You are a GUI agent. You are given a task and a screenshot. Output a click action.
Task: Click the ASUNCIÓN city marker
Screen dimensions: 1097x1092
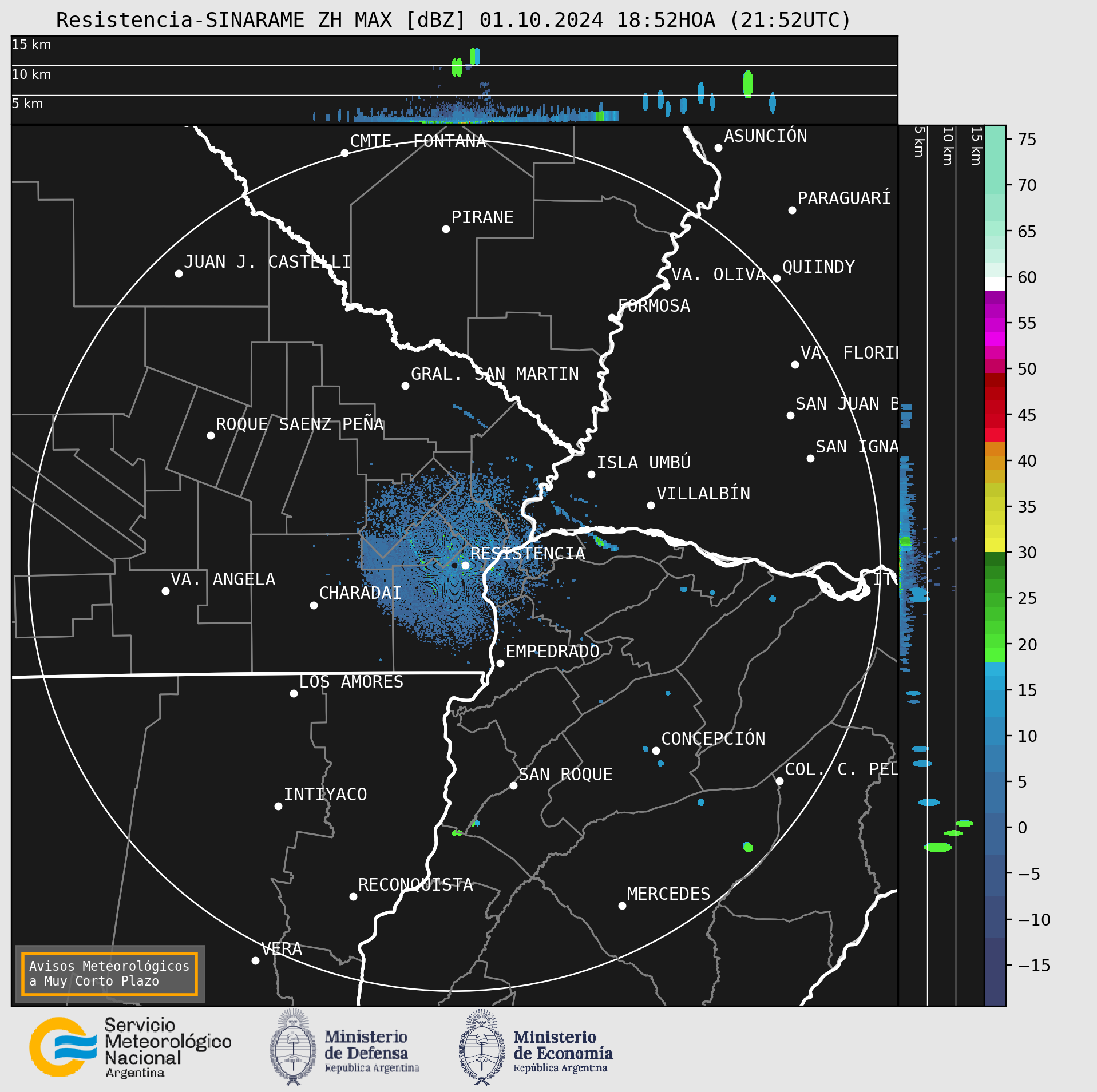[718, 148]
